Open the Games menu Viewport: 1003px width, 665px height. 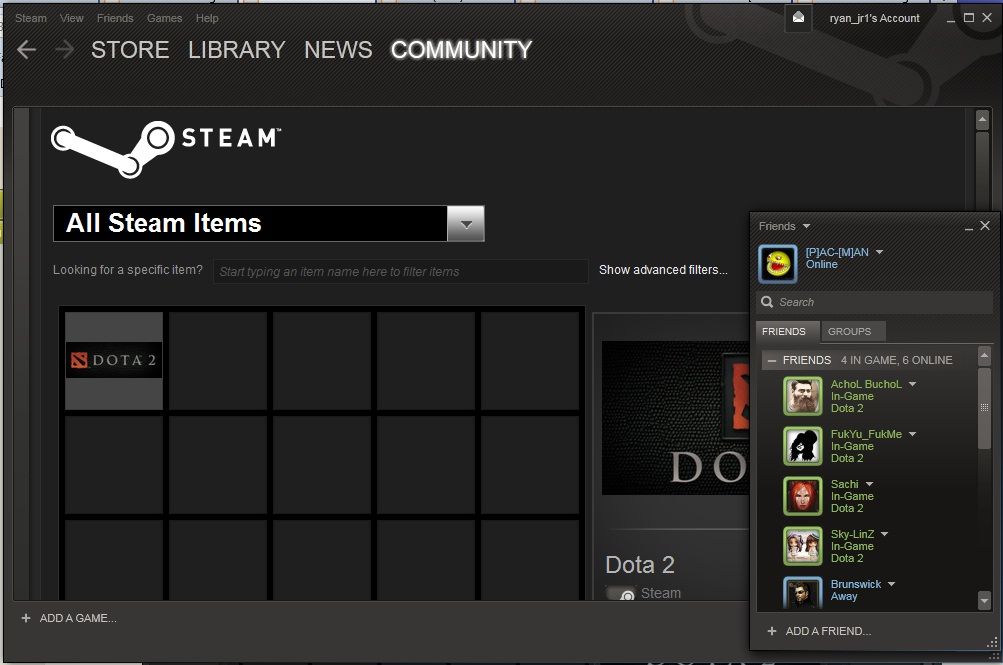coord(164,18)
